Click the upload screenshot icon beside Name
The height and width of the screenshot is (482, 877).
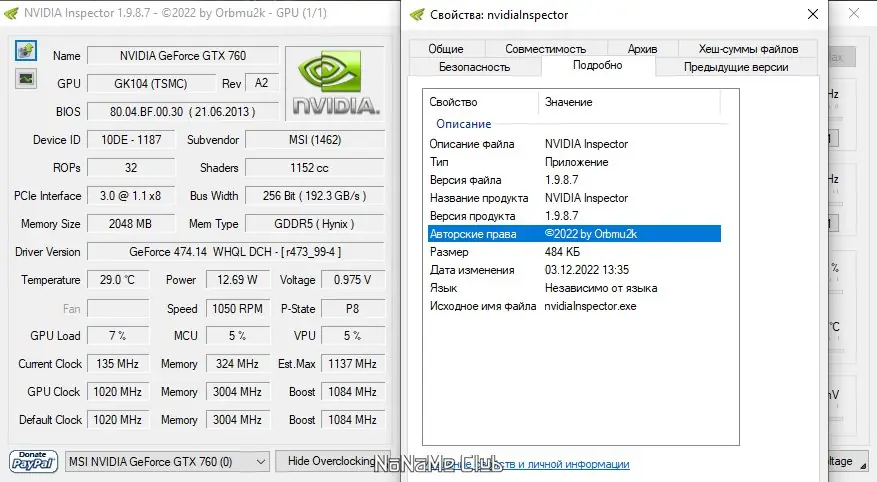click(26, 51)
